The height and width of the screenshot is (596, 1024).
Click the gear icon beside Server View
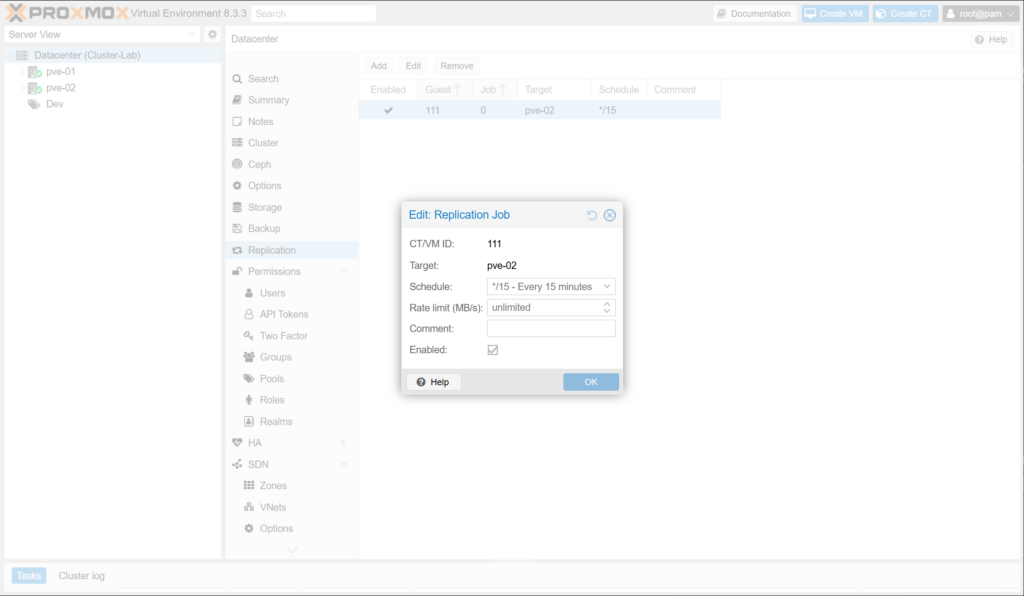pos(212,34)
